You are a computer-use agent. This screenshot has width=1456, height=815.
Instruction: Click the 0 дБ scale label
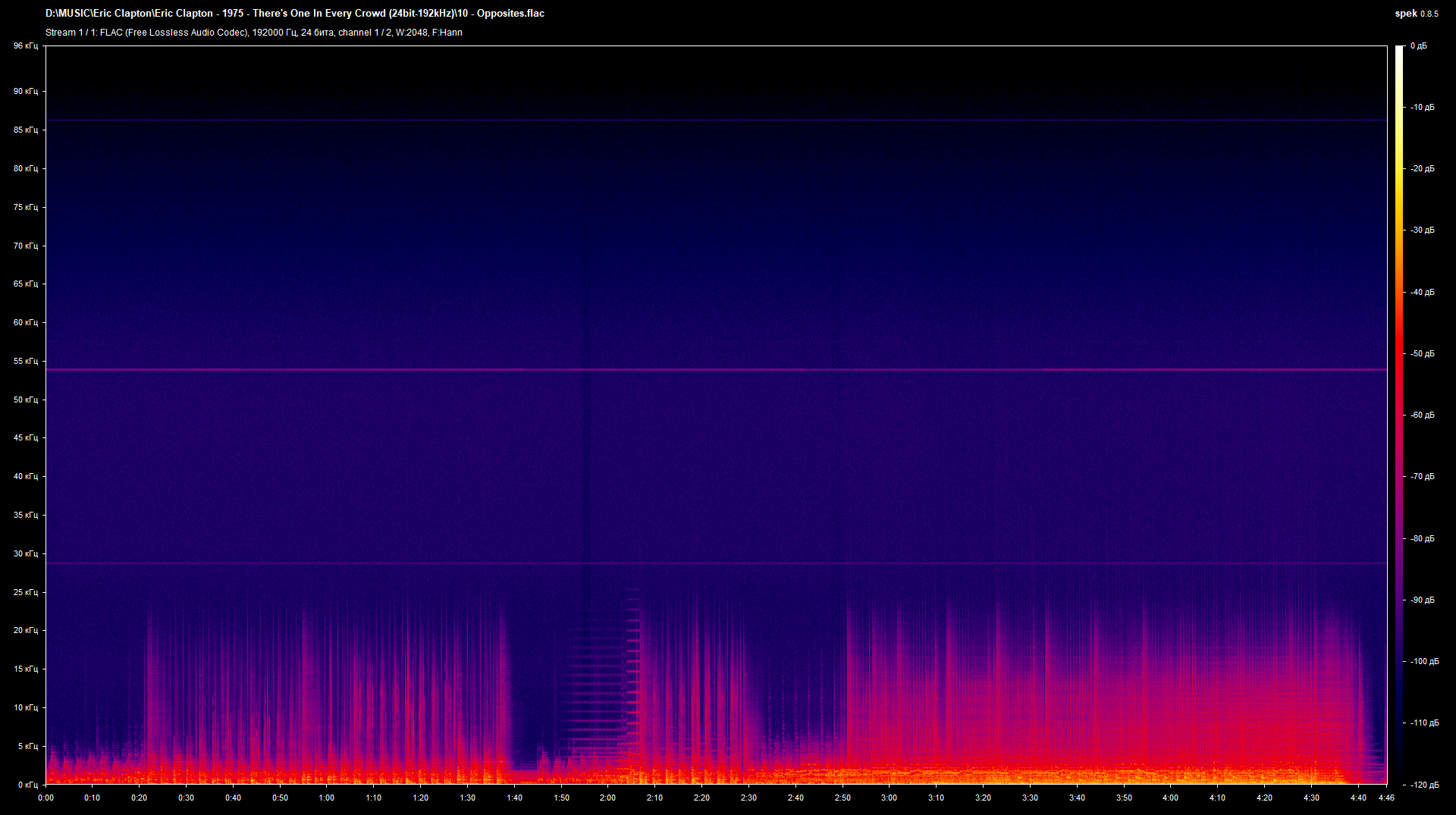click(x=1418, y=46)
